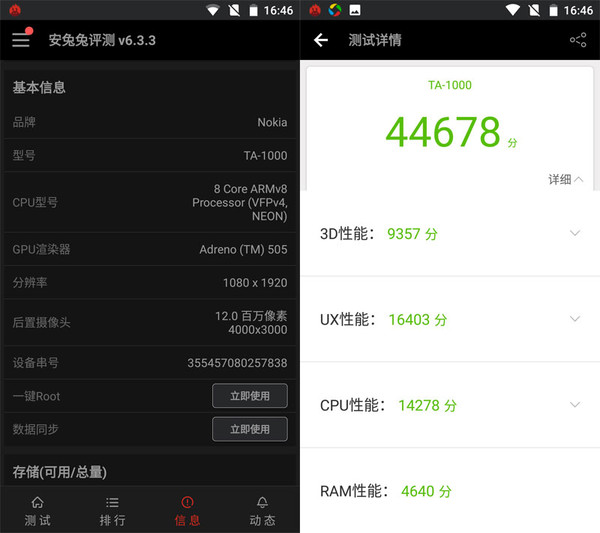The height and width of the screenshot is (533, 600).
Task: Tap the battery icon in left status bar
Action: pyautogui.click(x=253, y=10)
